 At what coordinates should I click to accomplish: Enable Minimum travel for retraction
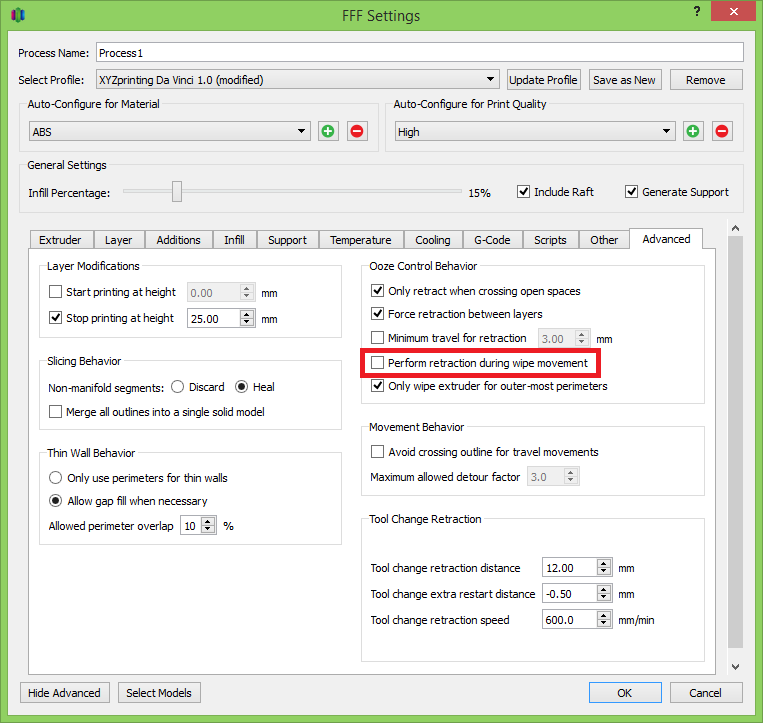[x=377, y=338]
